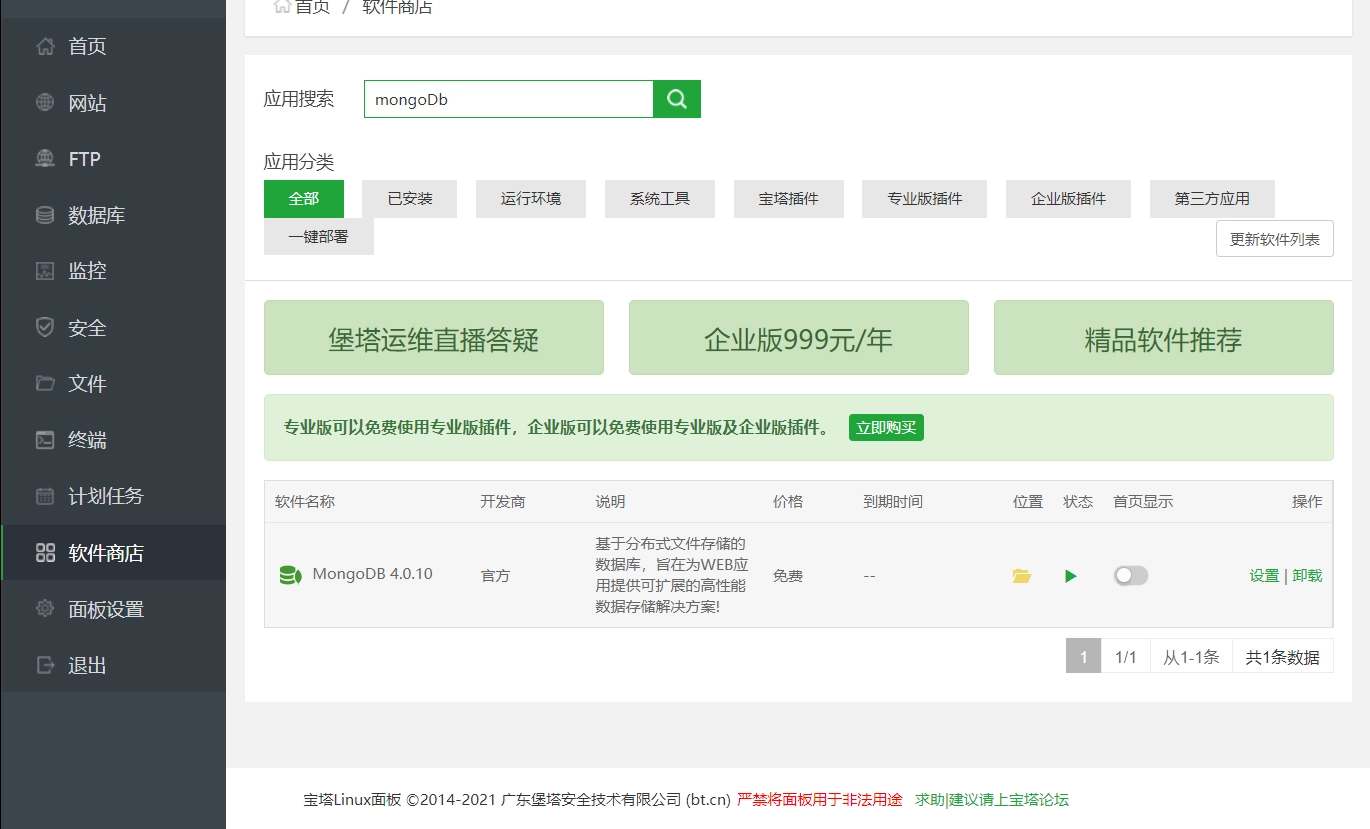Click the search magnifier to search mongoDb
This screenshot has width=1370, height=829.
click(676, 98)
